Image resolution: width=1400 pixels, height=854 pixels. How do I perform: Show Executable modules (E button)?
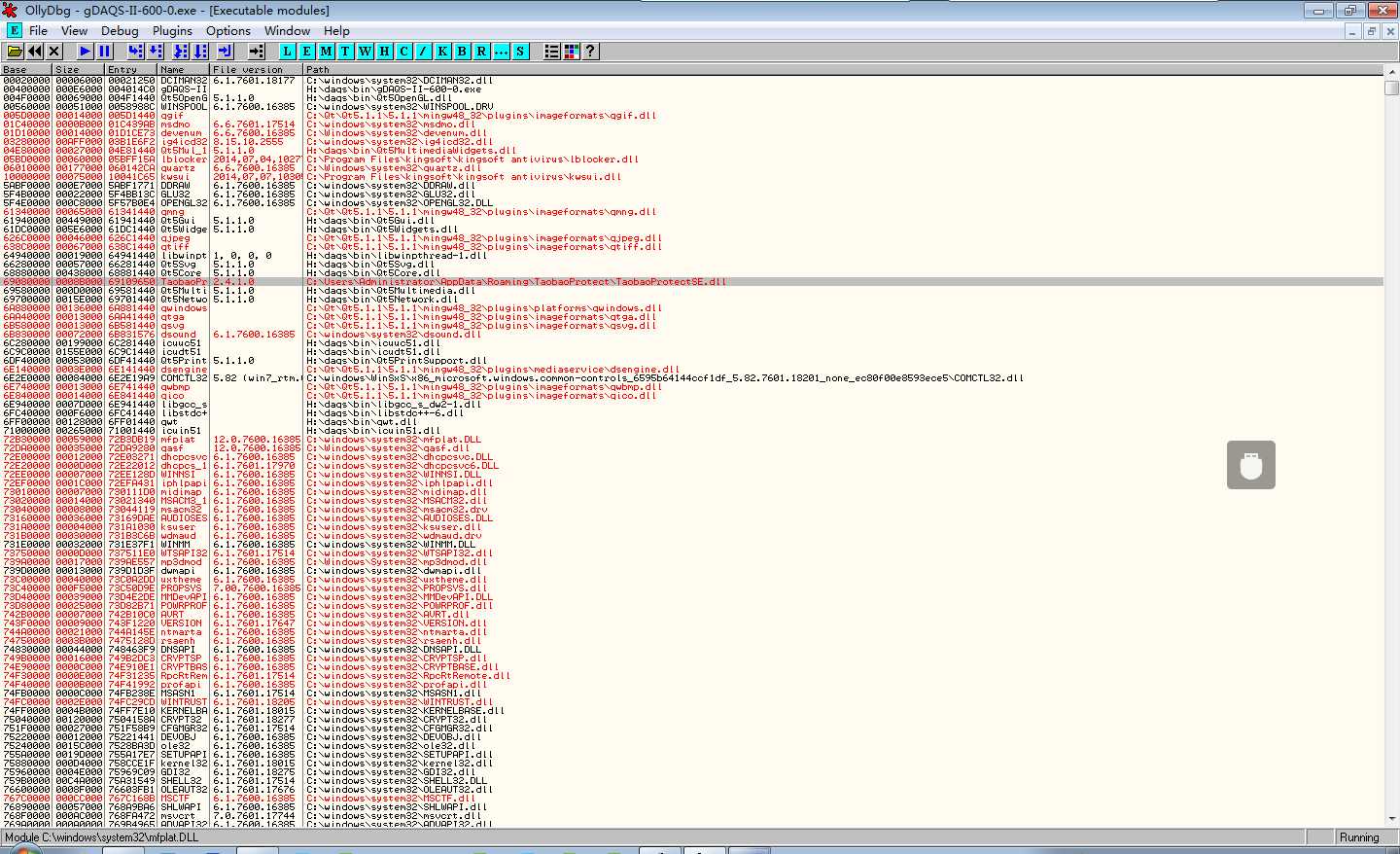306,51
